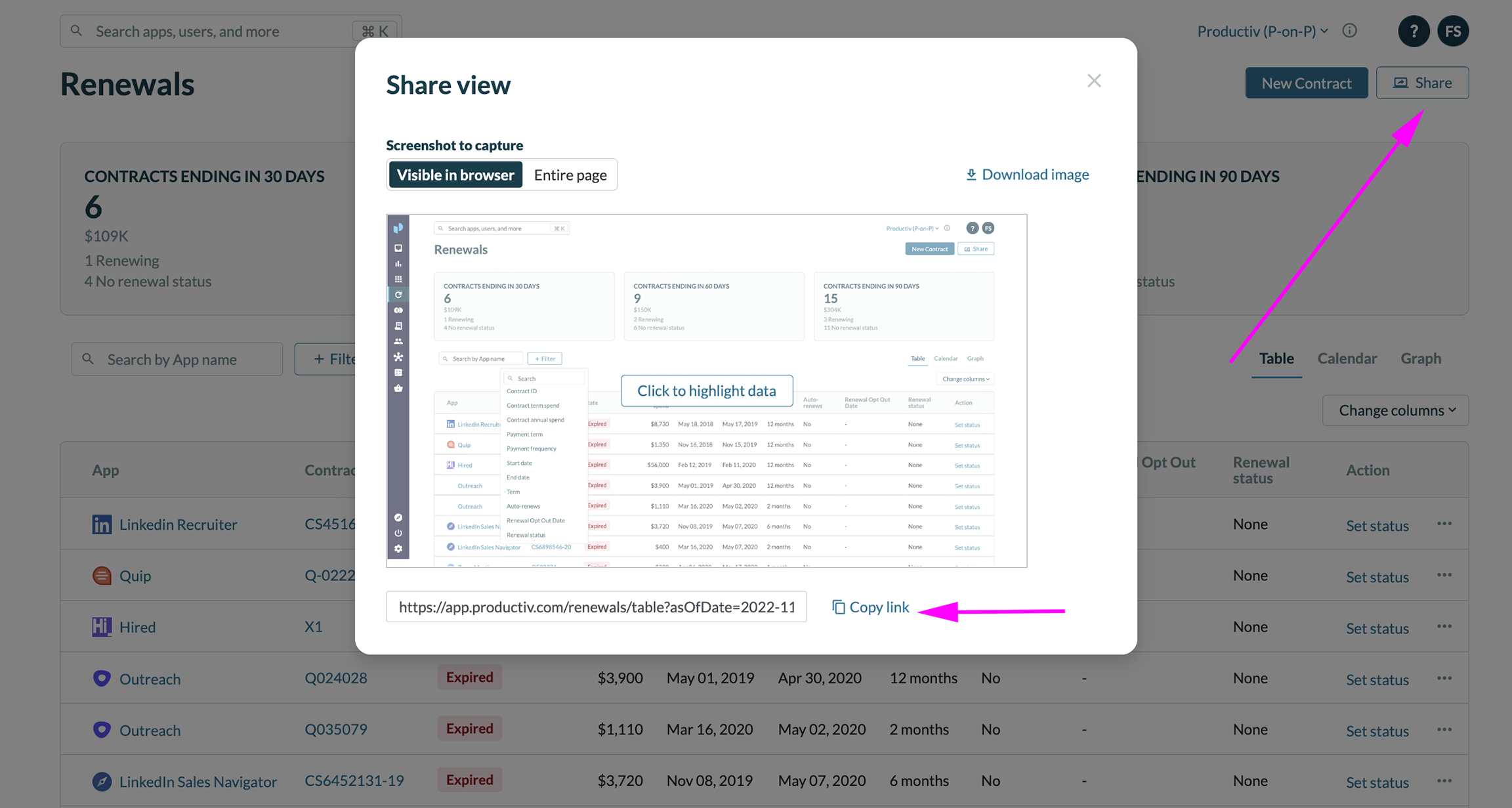This screenshot has height=808, width=1512.
Task: Switch to the Graph tab
Action: [1421, 358]
